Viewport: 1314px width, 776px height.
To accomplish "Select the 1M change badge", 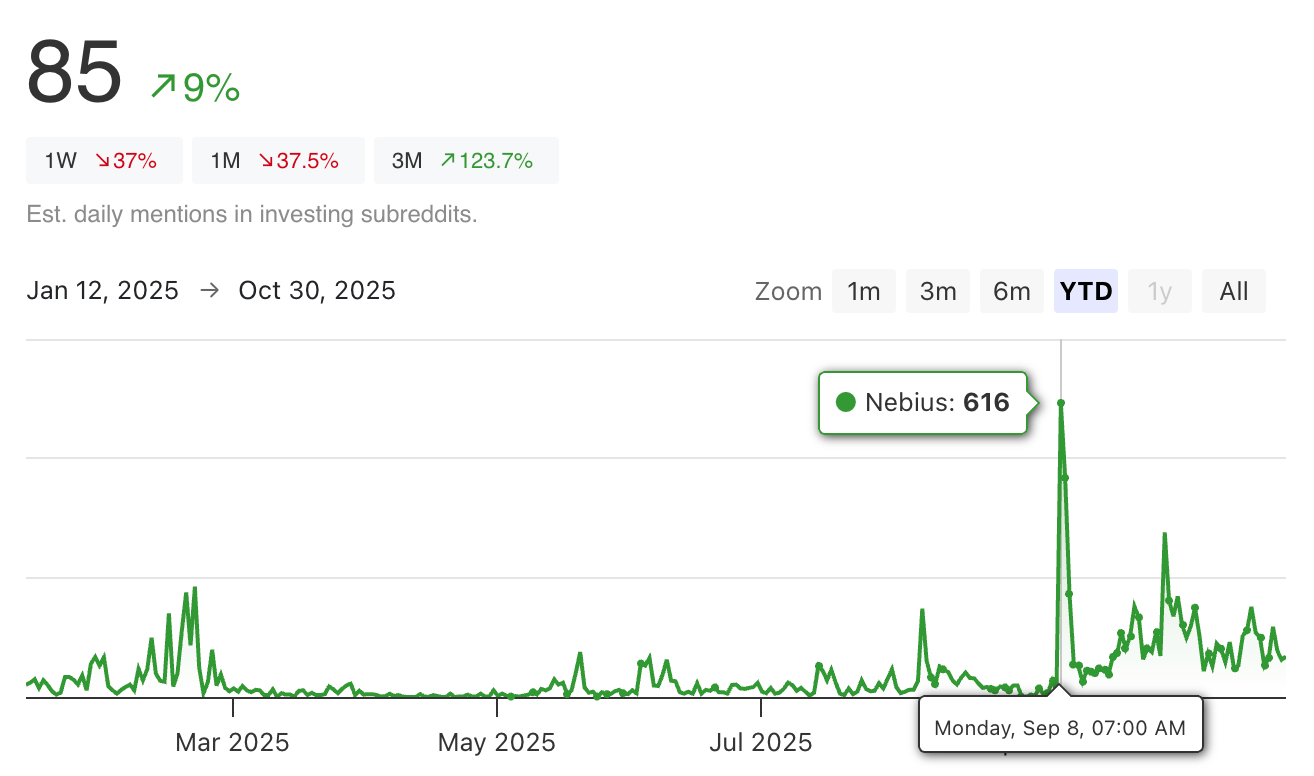I will [279, 161].
